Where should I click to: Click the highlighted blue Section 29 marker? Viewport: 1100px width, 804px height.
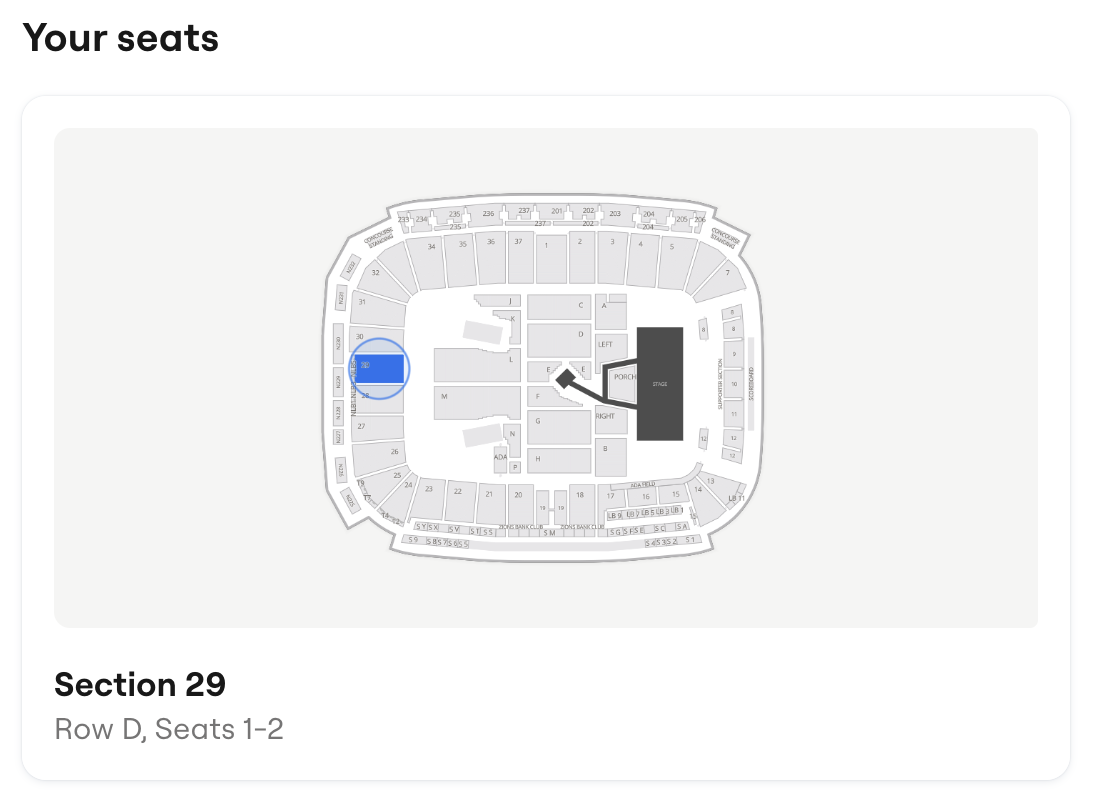[x=380, y=368]
